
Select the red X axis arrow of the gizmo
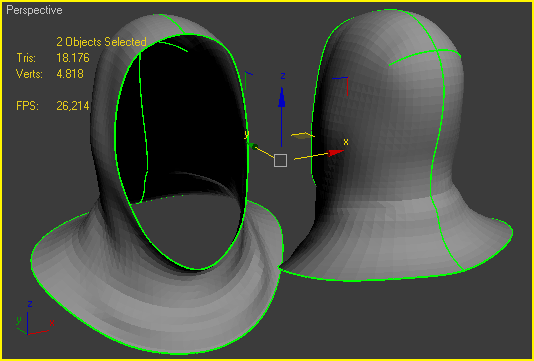coord(335,153)
